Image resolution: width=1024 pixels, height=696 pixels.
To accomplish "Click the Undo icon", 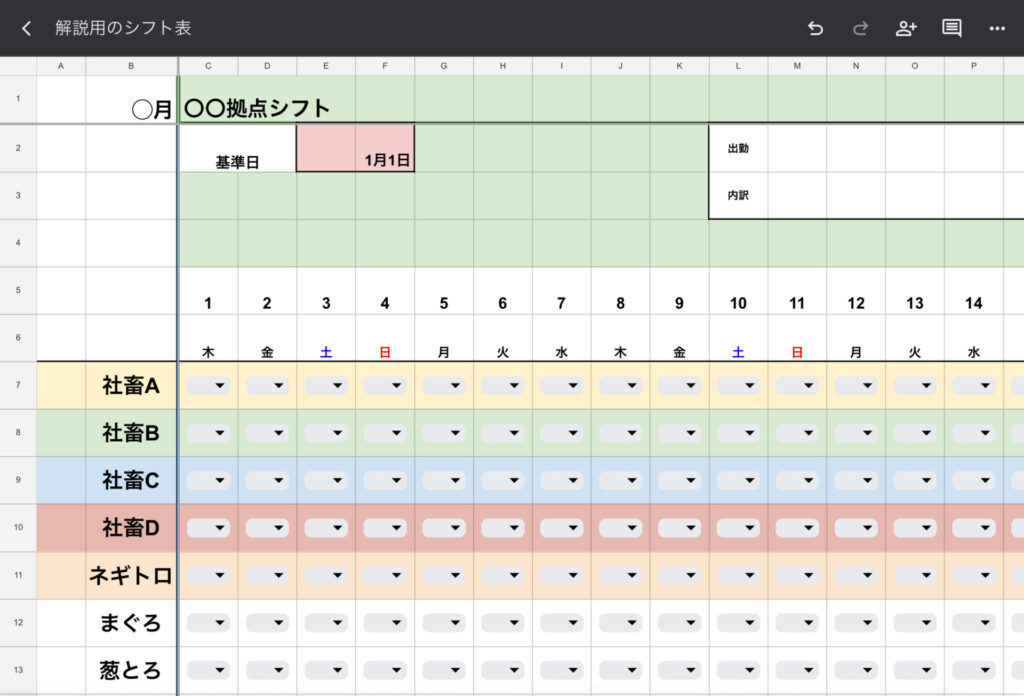I will pyautogui.click(x=815, y=29).
